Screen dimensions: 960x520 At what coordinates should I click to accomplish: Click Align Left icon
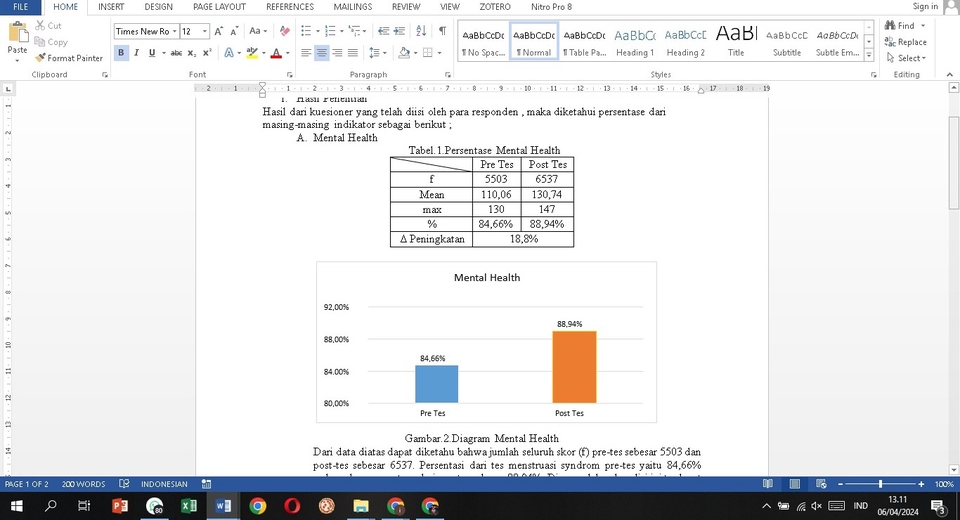306,53
